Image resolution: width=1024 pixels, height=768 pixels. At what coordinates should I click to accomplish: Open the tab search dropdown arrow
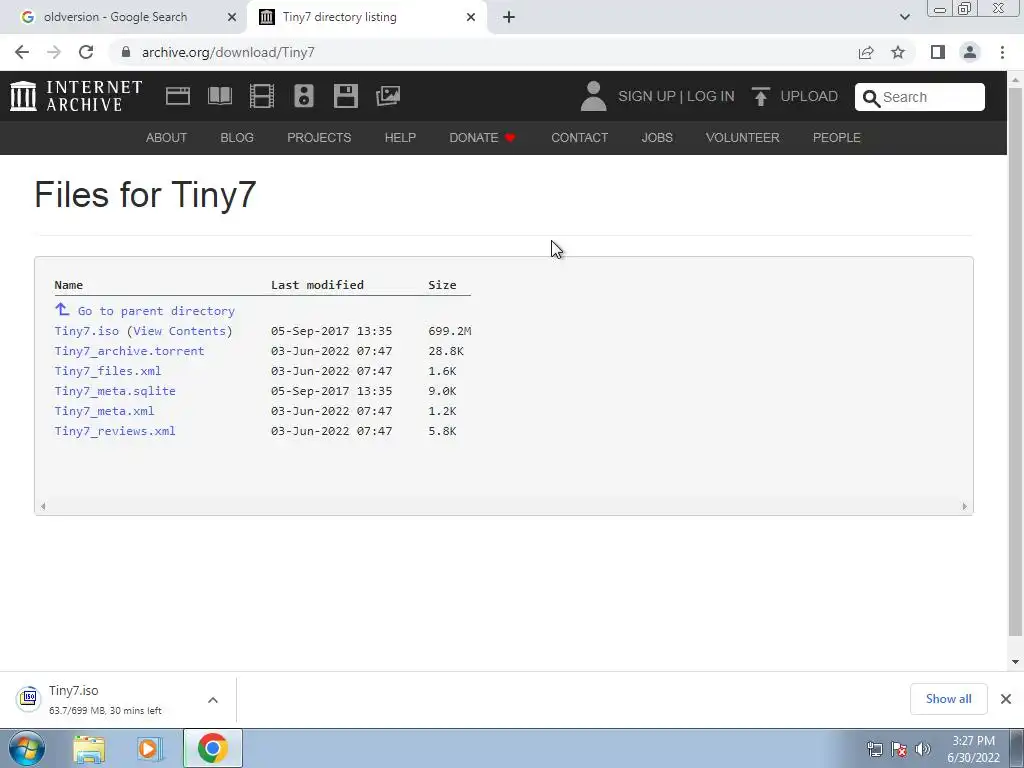pos(904,17)
